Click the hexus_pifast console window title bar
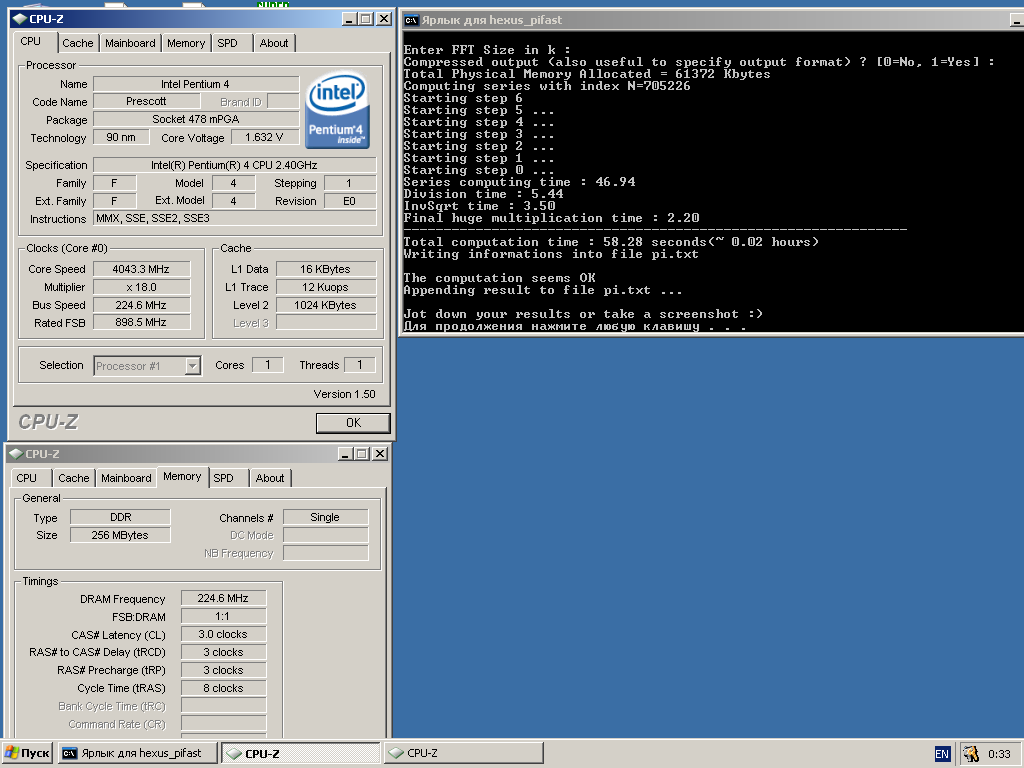Screen dimensions: 1024x768 pyautogui.click(x=712, y=20)
